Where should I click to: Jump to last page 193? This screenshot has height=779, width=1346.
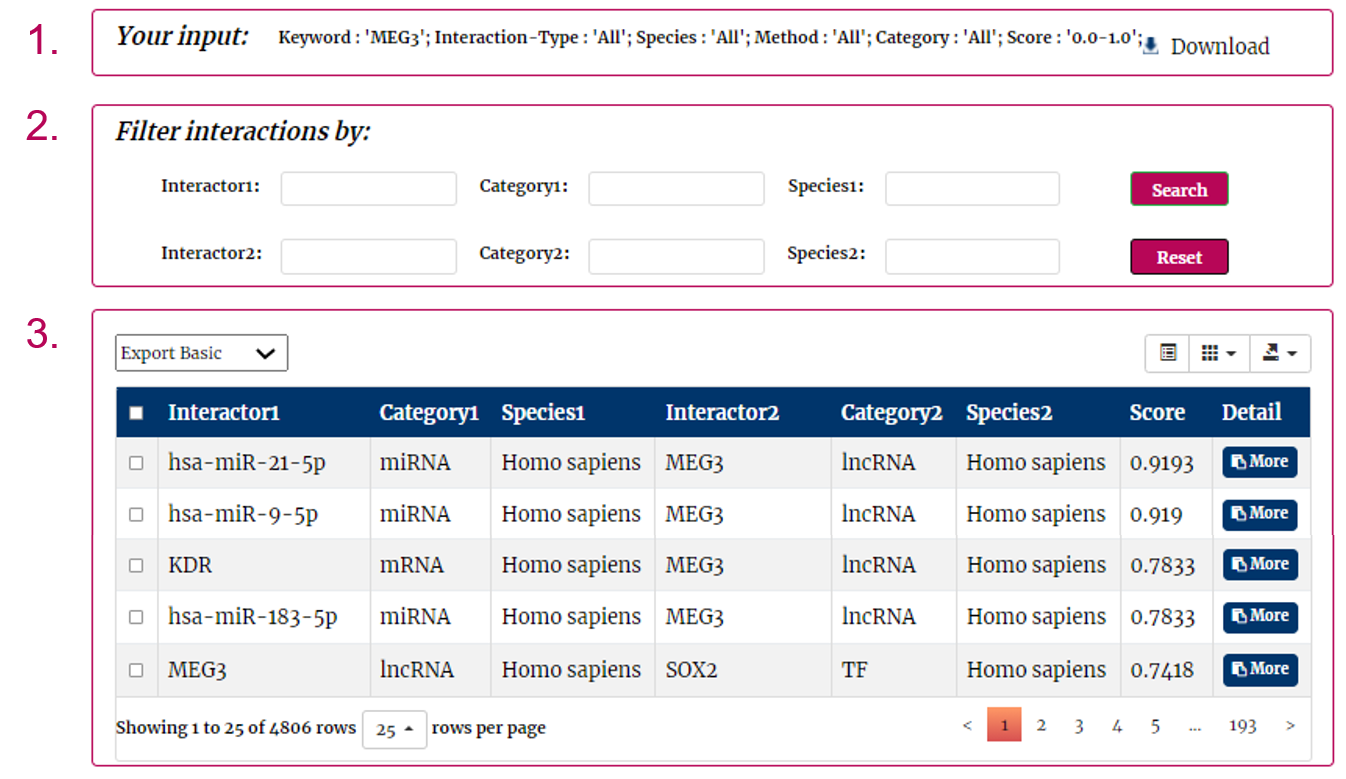[1242, 726]
